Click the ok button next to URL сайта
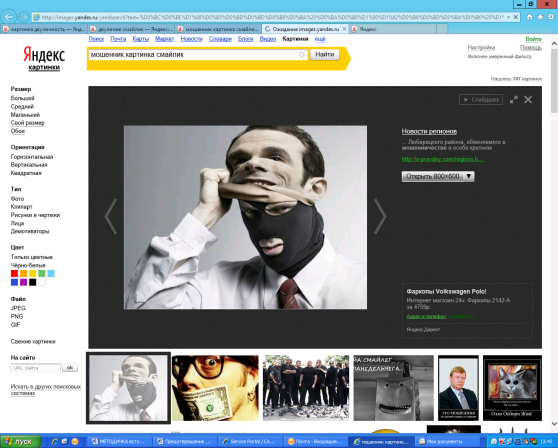This screenshot has height=448, width=558. (x=70, y=368)
